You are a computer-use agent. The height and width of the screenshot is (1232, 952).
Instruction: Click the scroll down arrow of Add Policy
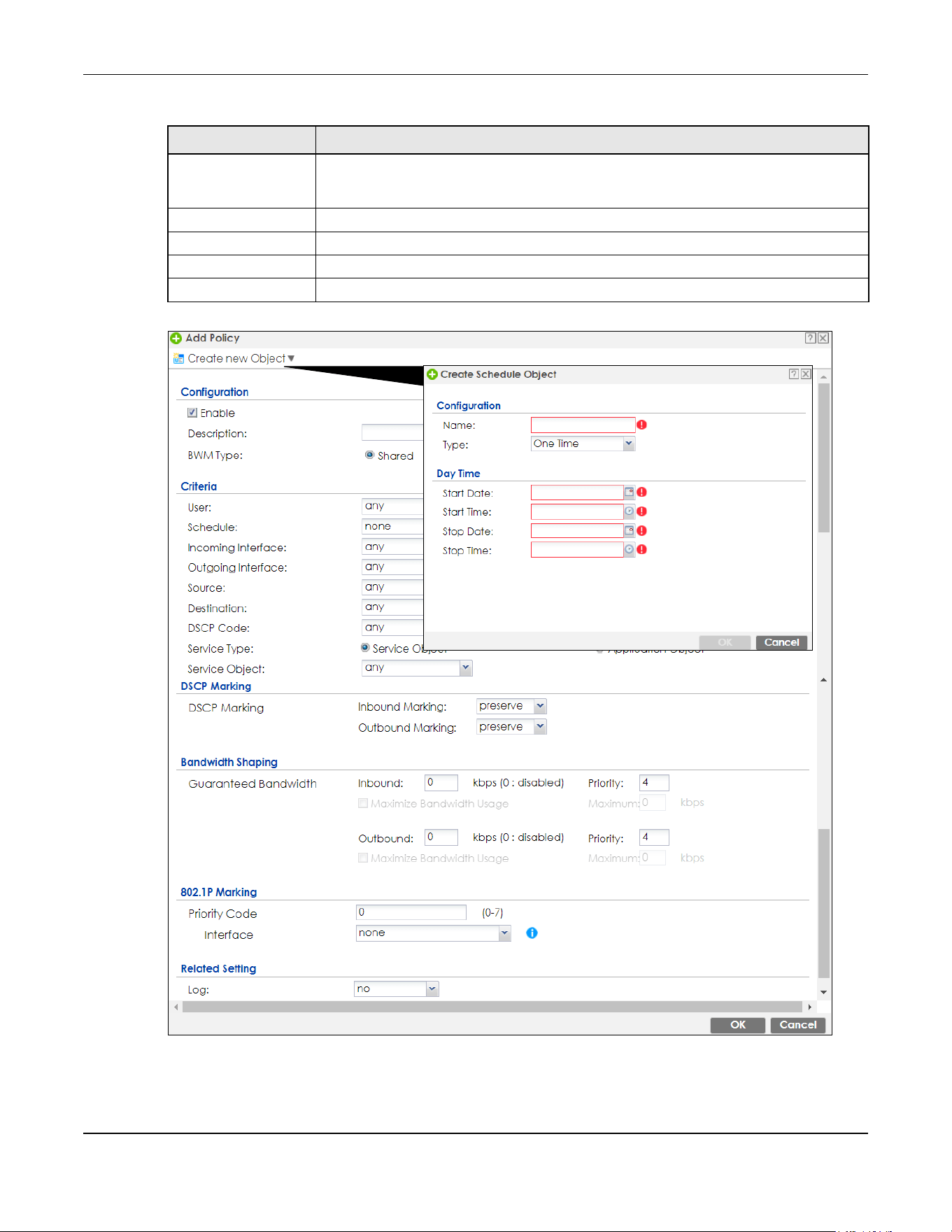[824, 992]
